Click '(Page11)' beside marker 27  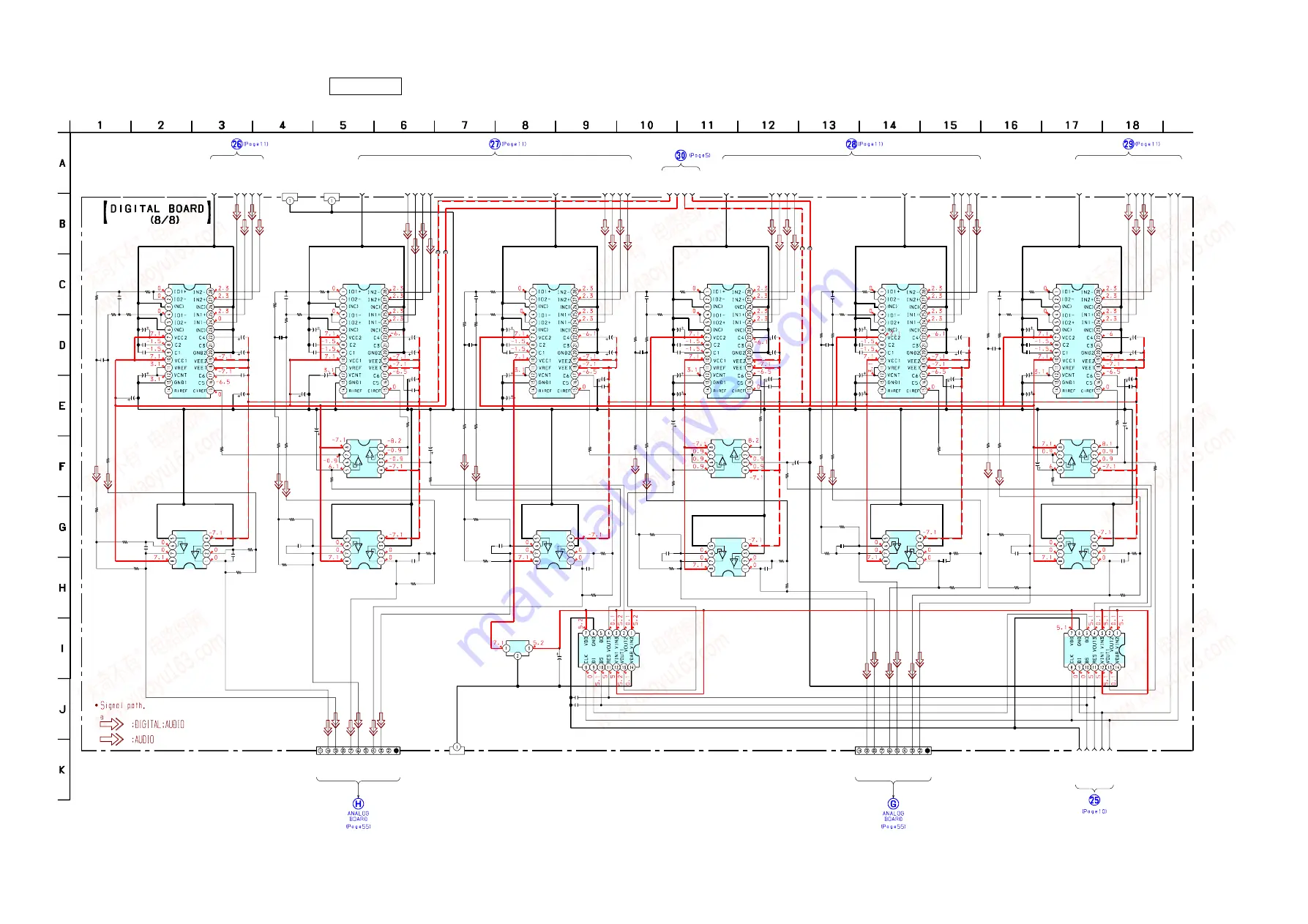tap(514, 144)
